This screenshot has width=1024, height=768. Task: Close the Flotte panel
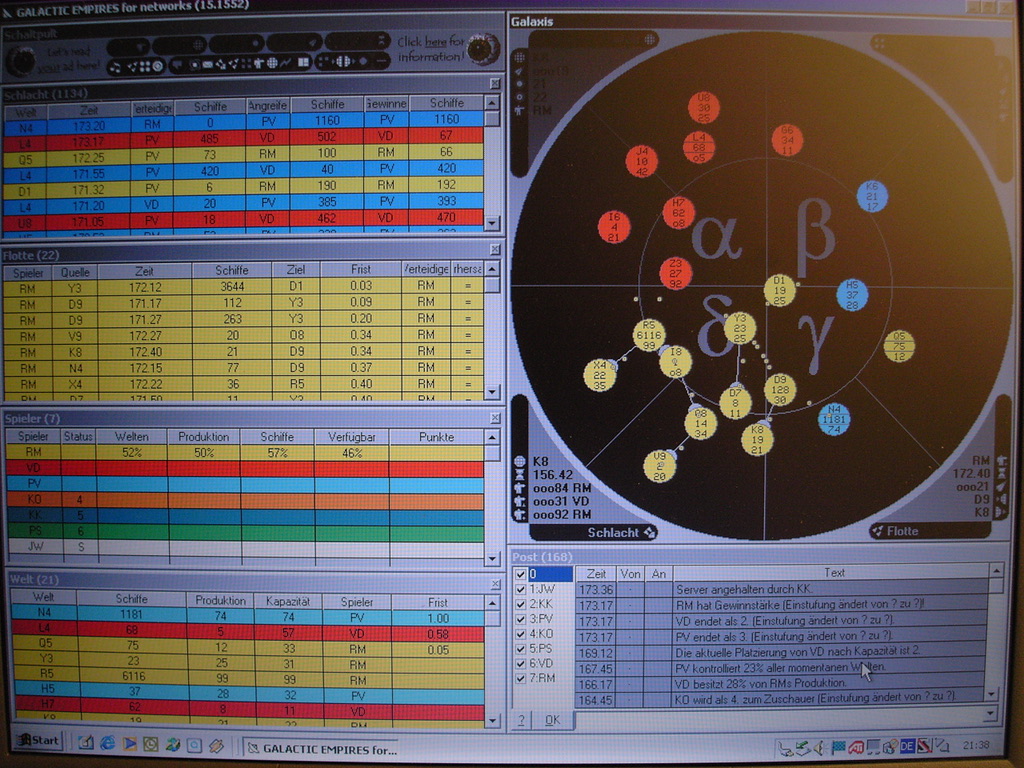[x=495, y=249]
